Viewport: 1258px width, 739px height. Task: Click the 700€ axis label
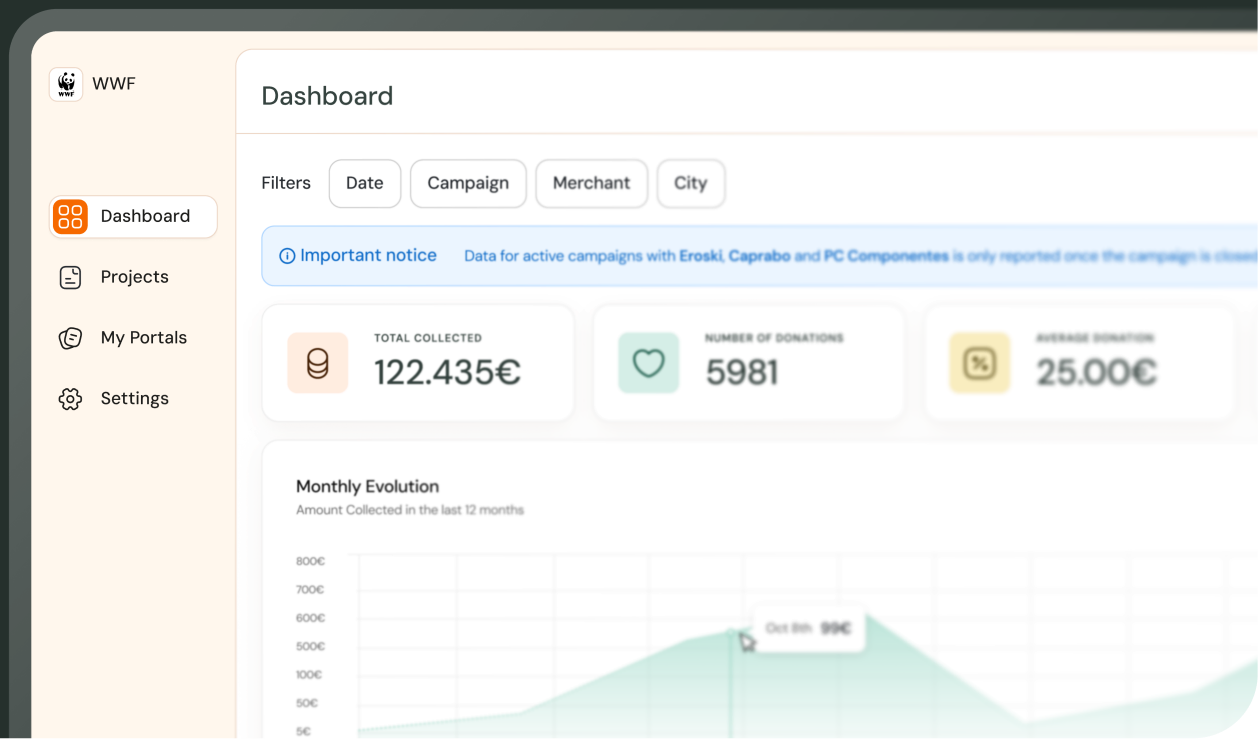click(x=310, y=590)
